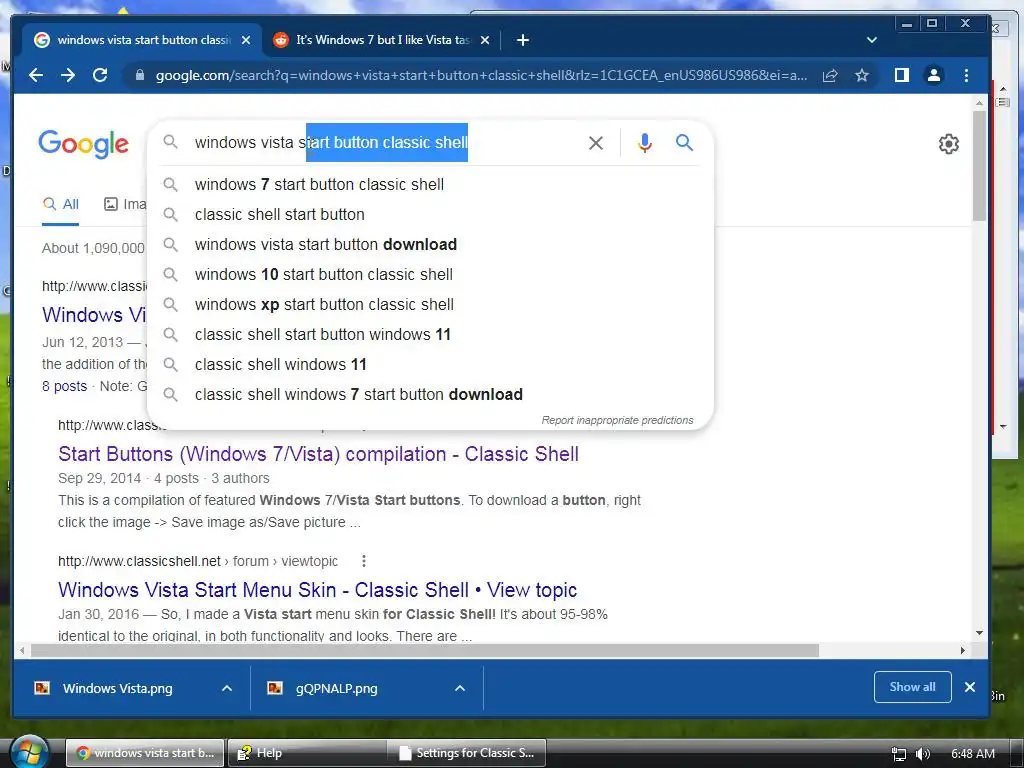This screenshot has width=1024, height=768.
Task: Show all downloads
Action: 912,687
